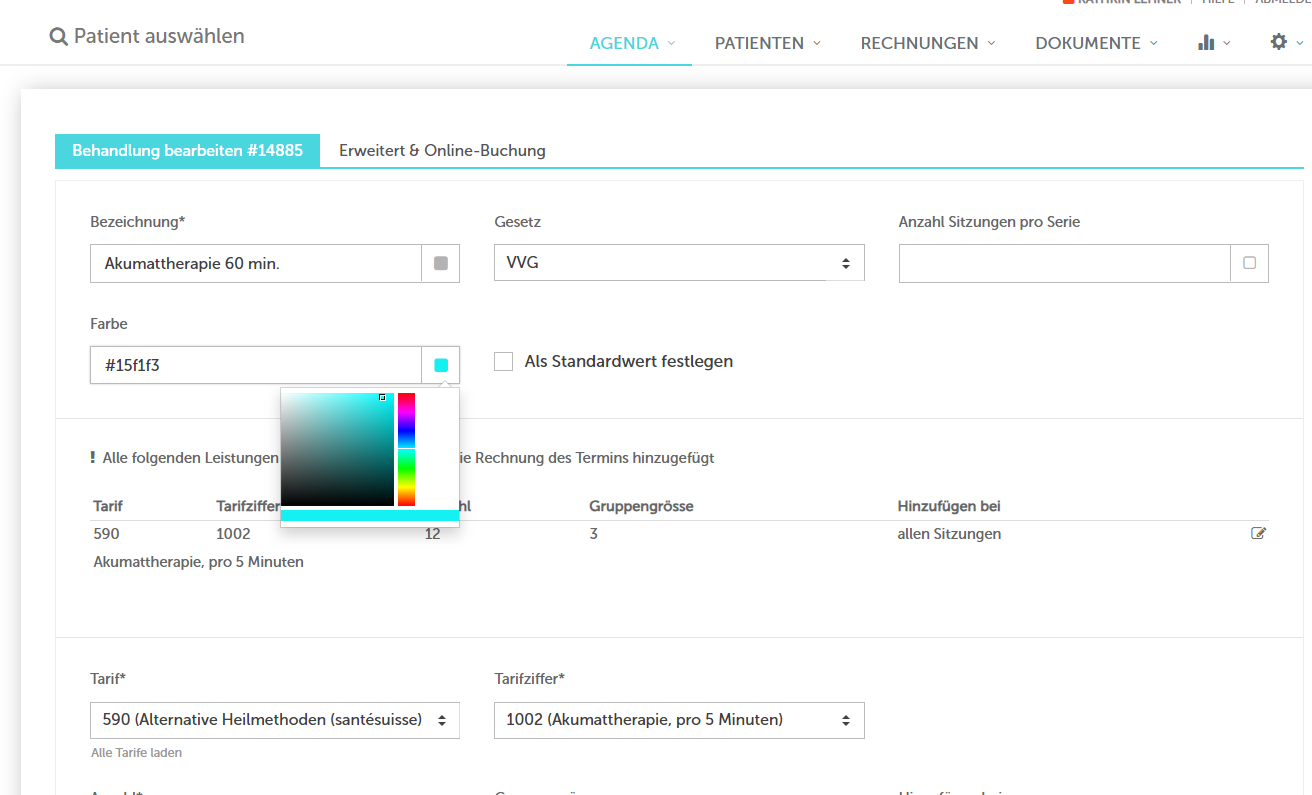The height and width of the screenshot is (795, 1312).
Task: Click the Hinzufügen bei column header
Action: [949, 506]
